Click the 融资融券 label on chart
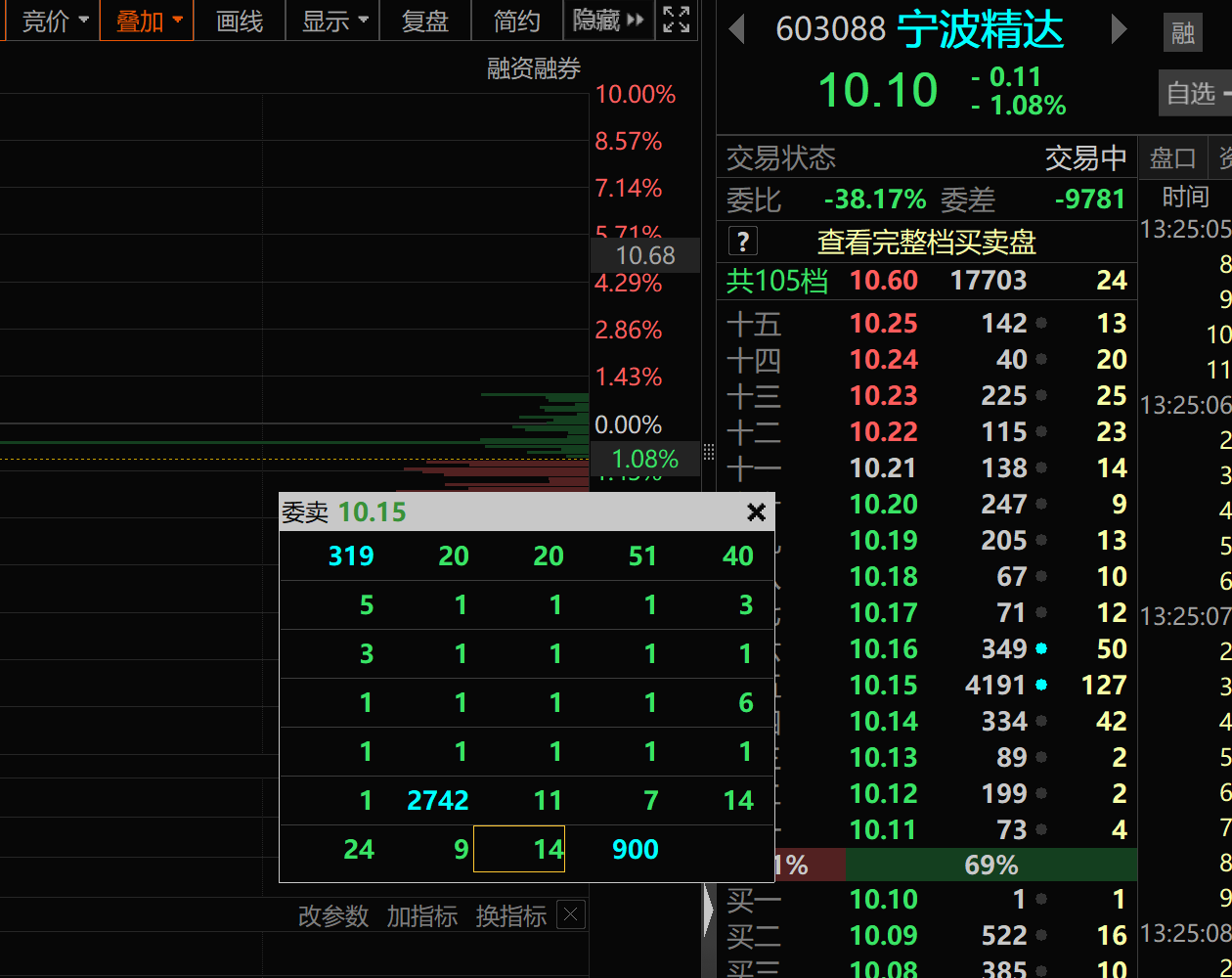The image size is (1232, 978). point(534,67)
